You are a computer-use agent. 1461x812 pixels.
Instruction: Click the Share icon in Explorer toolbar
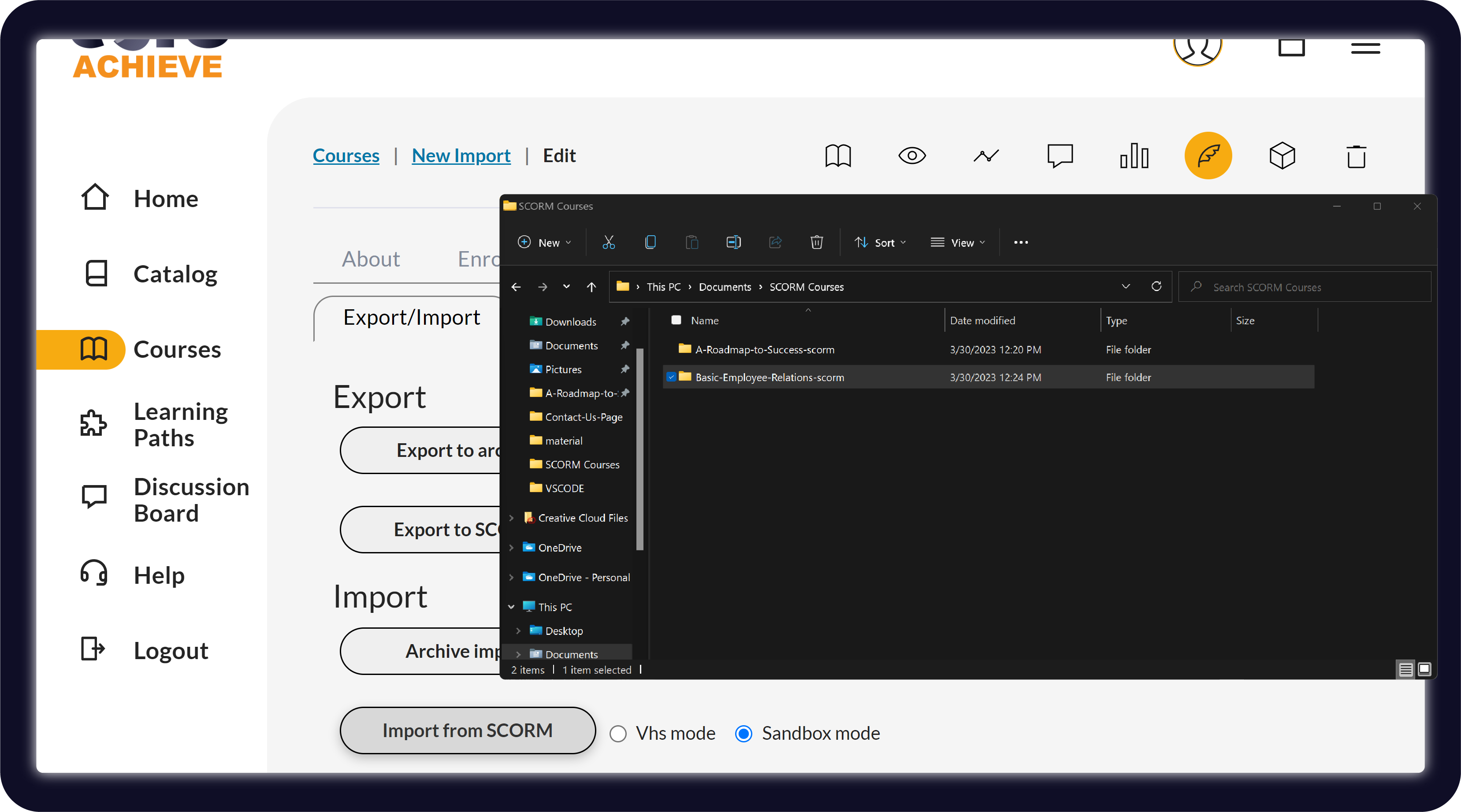coord(775,243)
